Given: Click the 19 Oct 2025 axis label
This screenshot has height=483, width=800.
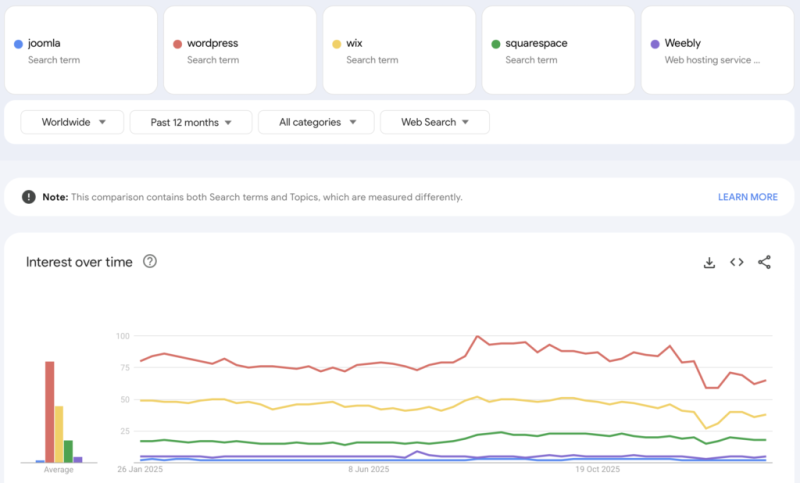Looking at the screenshot, I should [x=597, y=469].
